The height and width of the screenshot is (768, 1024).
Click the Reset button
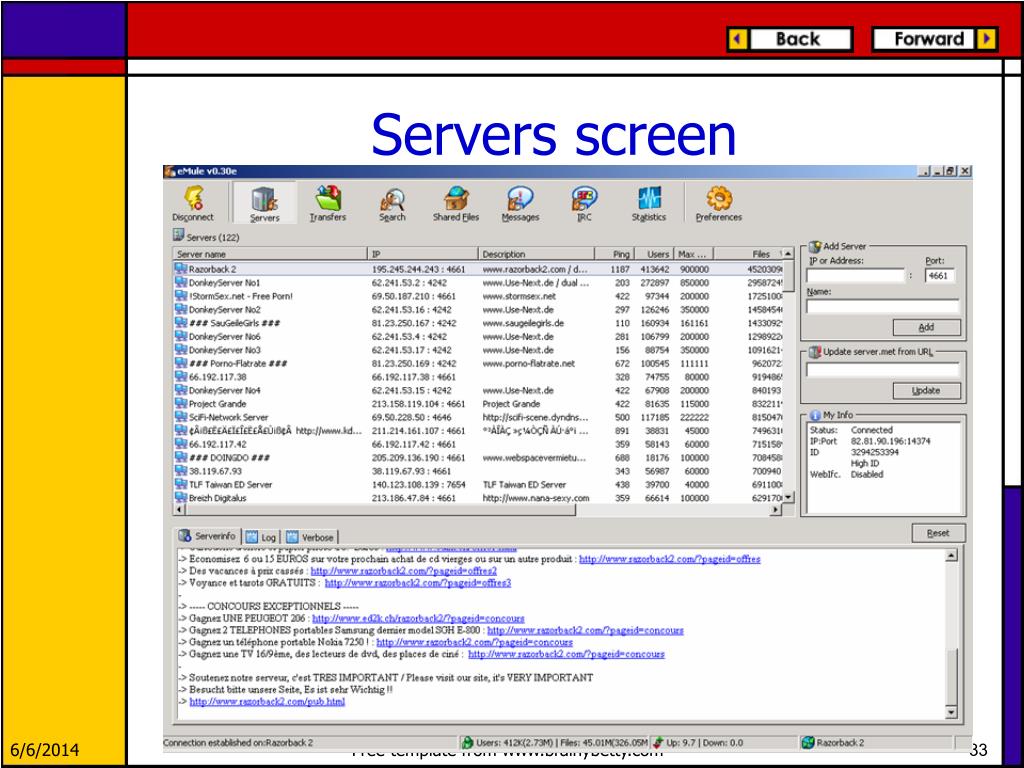938,534
